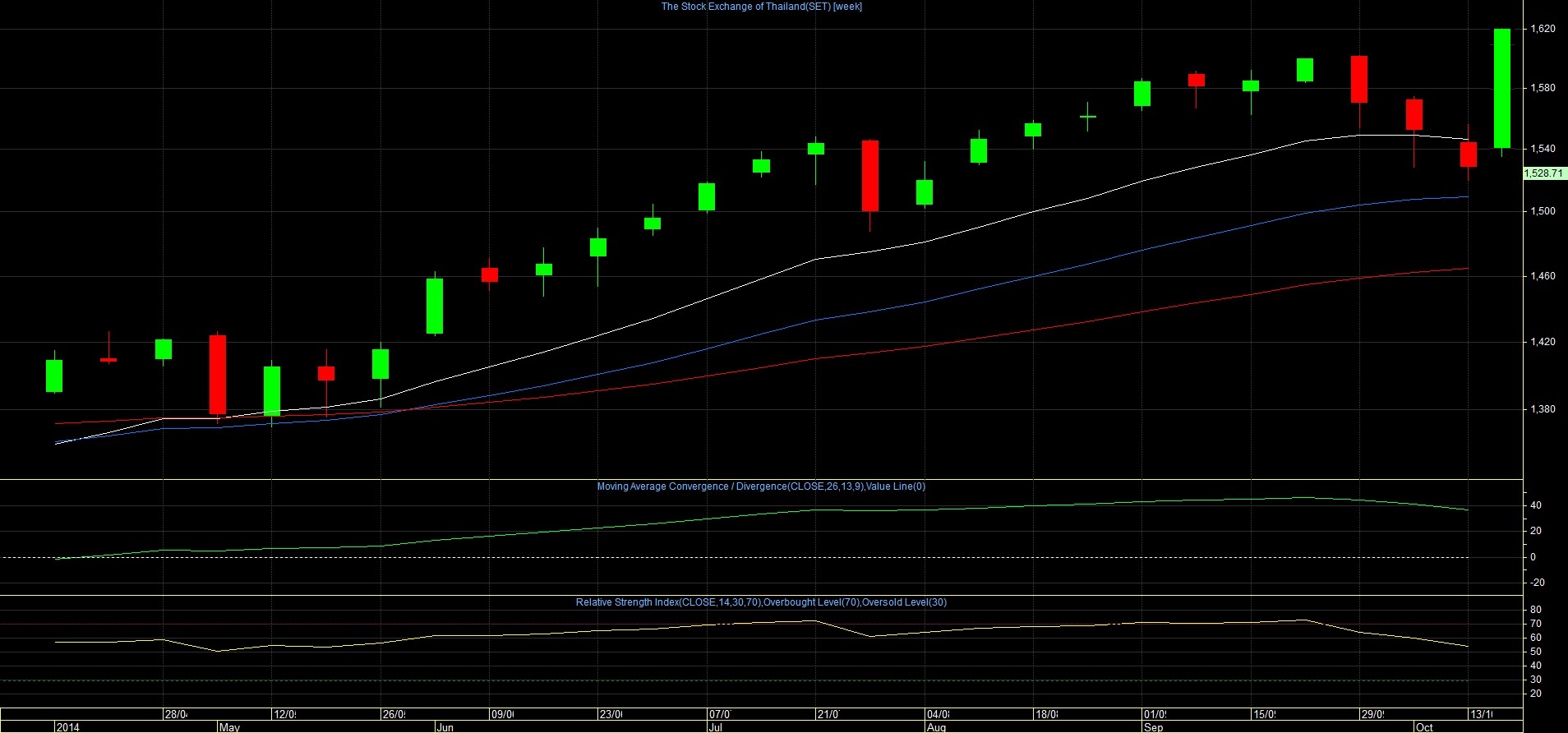Click the 2014 year label on the time axis
1568x733 pixels.
(68, 727)
